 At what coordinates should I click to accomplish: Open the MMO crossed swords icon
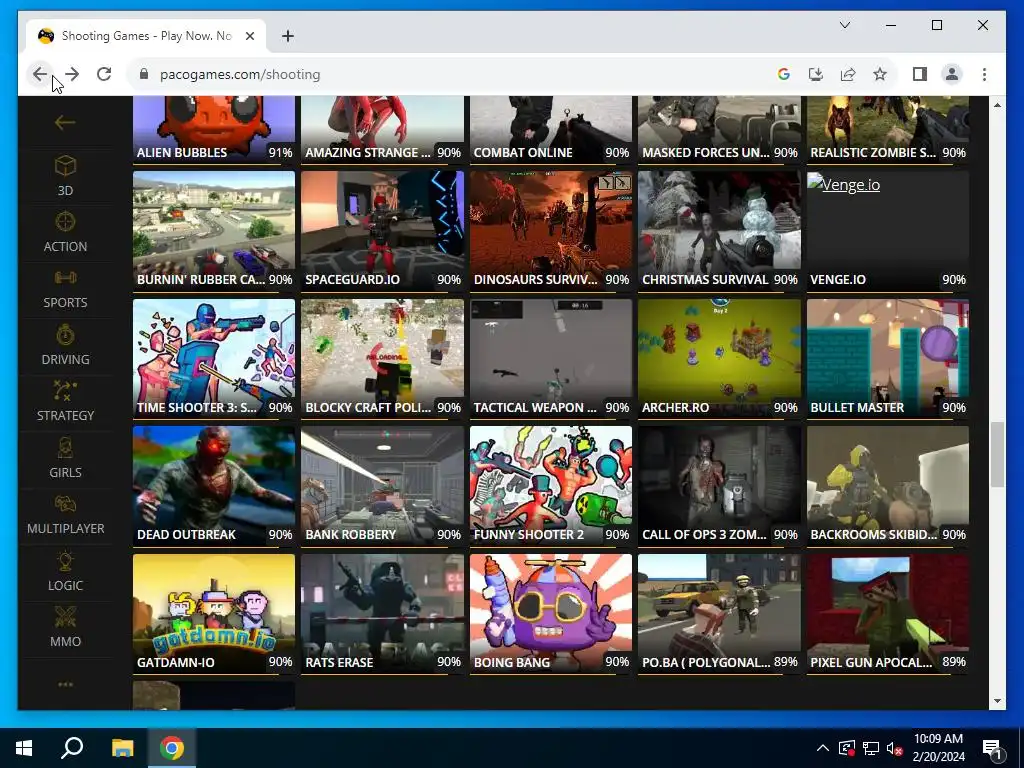tap(65, 617)
